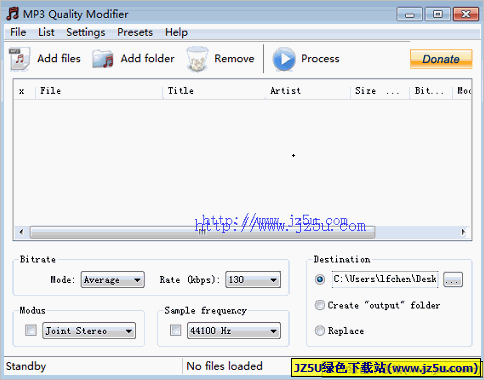
Task: Sort list by Title column header
Action: pyautogui.click(x=214, y=91)
